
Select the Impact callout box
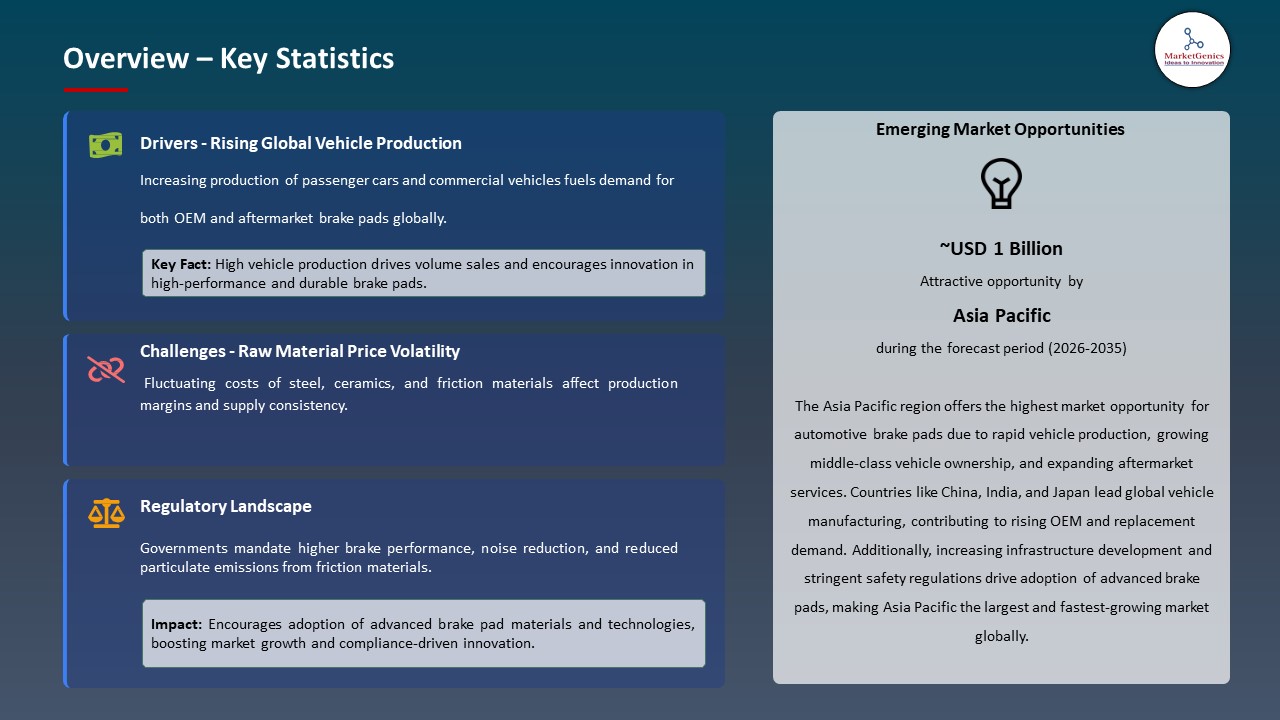(423, 633)
